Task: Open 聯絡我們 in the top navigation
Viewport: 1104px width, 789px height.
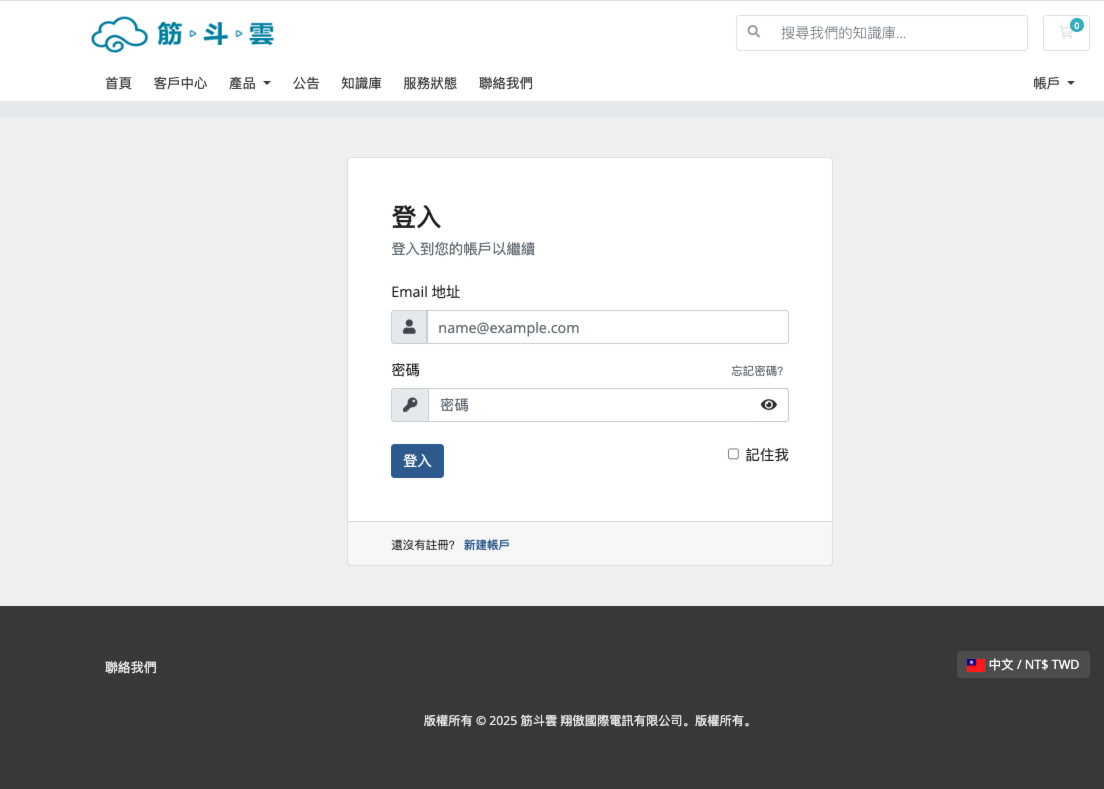Action: click(x=506, y=83)
